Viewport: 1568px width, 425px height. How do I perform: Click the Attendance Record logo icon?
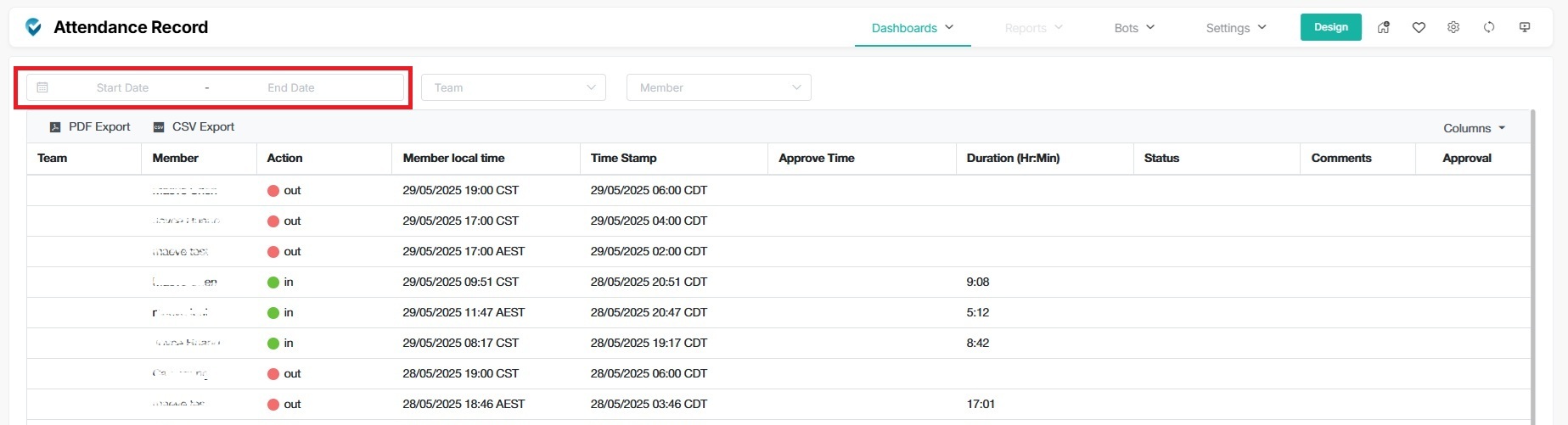33,27
